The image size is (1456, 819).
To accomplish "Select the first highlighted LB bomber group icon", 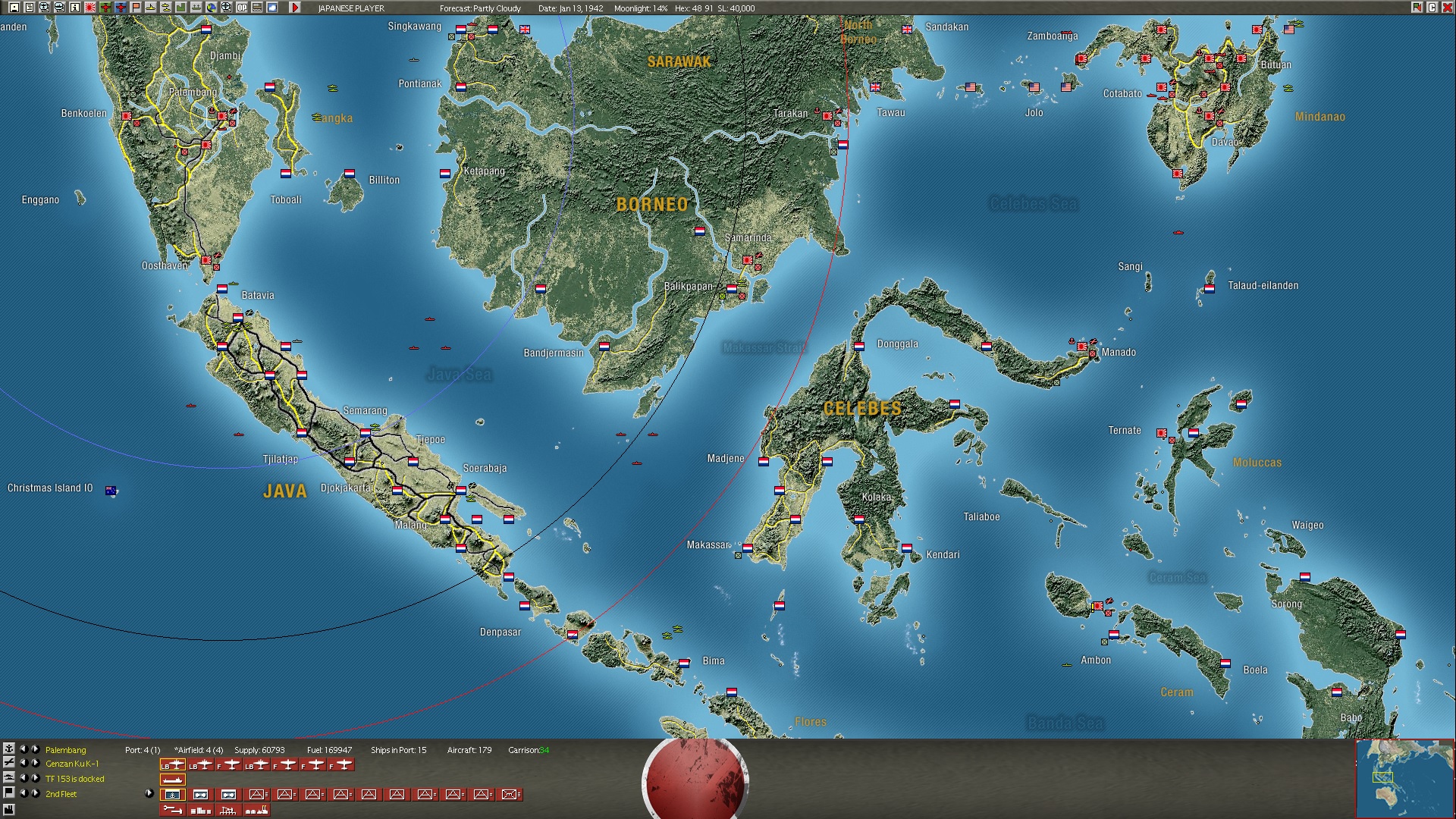I will point(173,764).
